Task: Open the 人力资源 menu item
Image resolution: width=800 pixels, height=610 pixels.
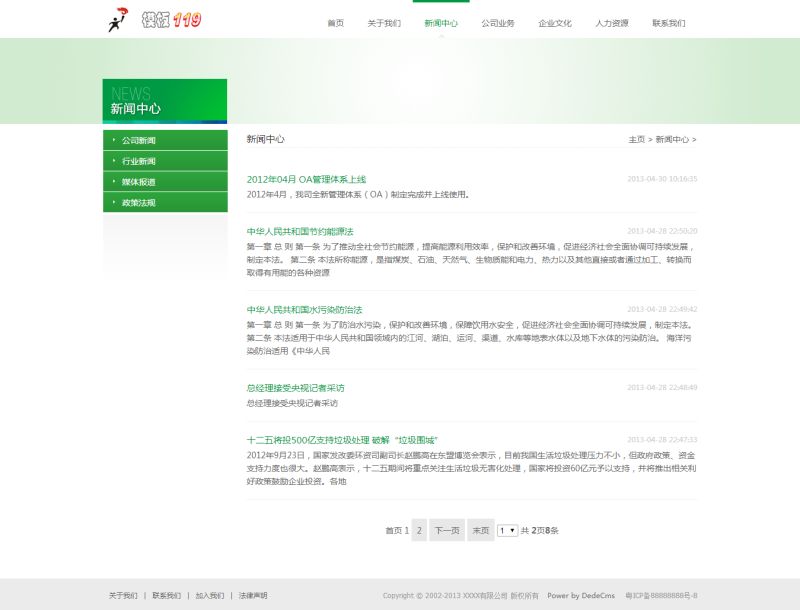Action: (612, 23)
